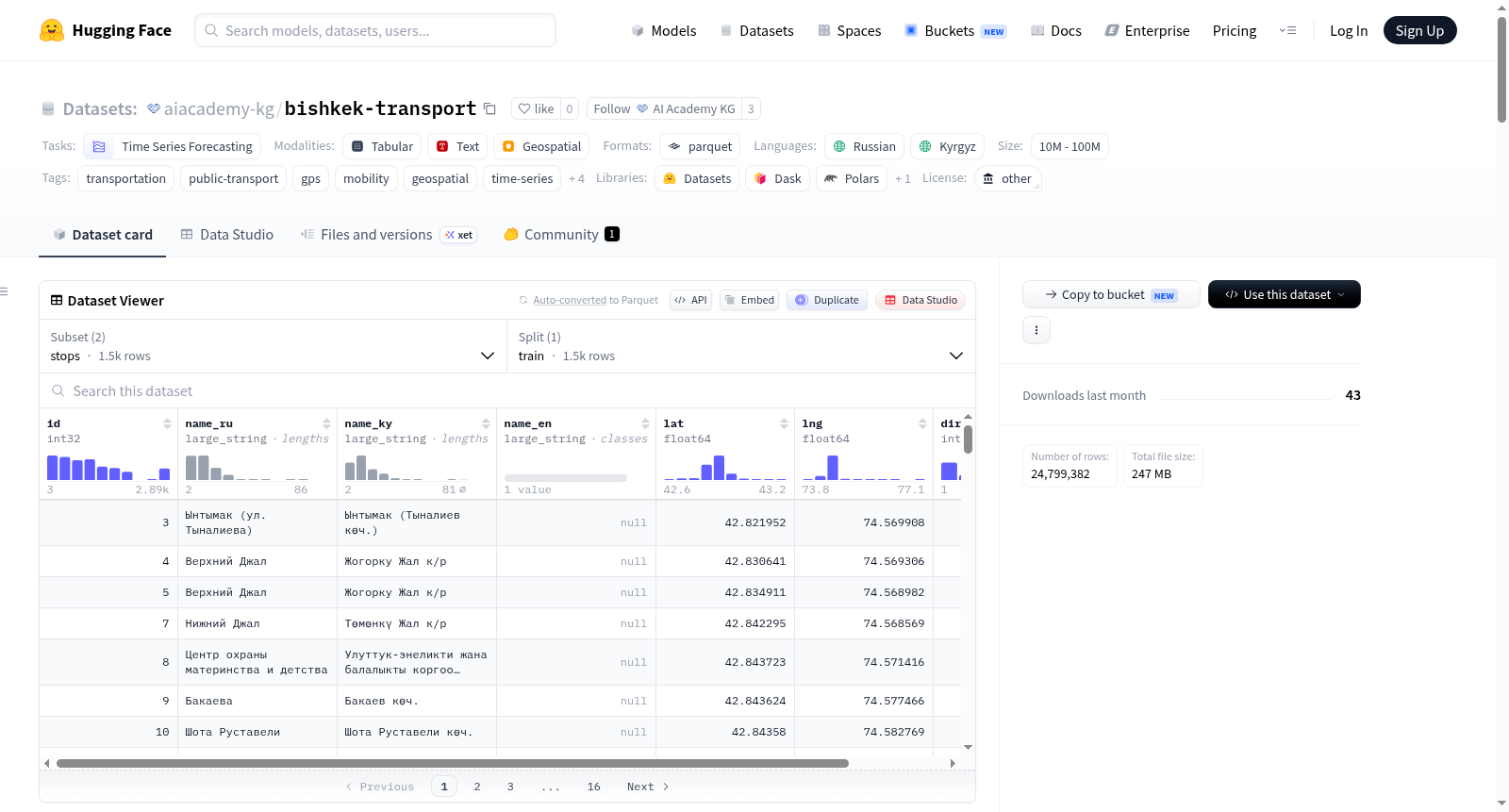Open the Community tab
1509x812 pixels.
(x=562, y=234)
